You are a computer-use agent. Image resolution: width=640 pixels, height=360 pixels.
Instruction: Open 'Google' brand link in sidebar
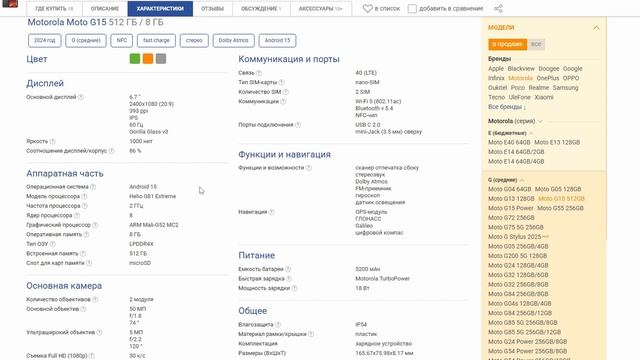573,69
